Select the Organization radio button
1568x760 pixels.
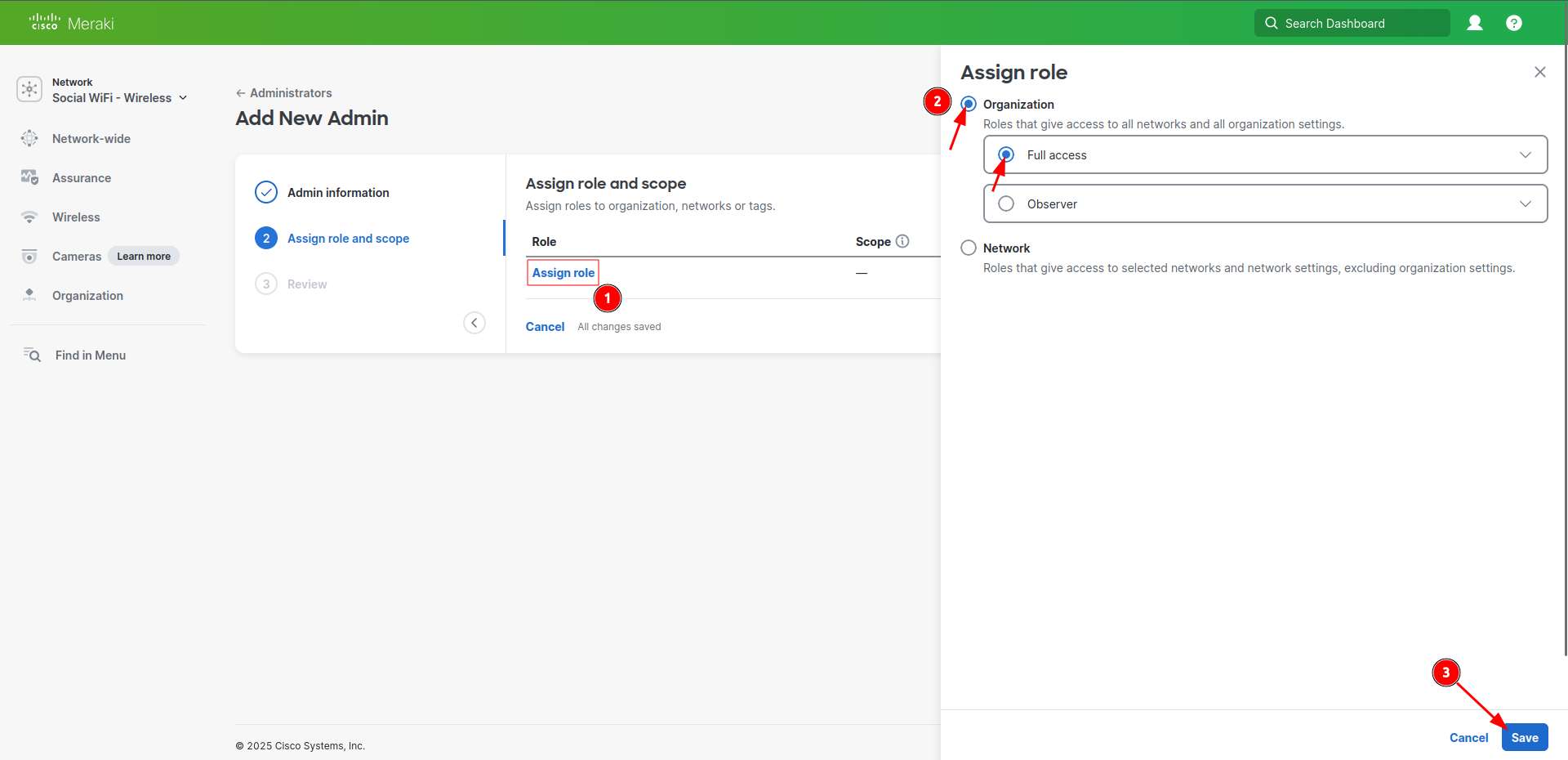[969, 104]
